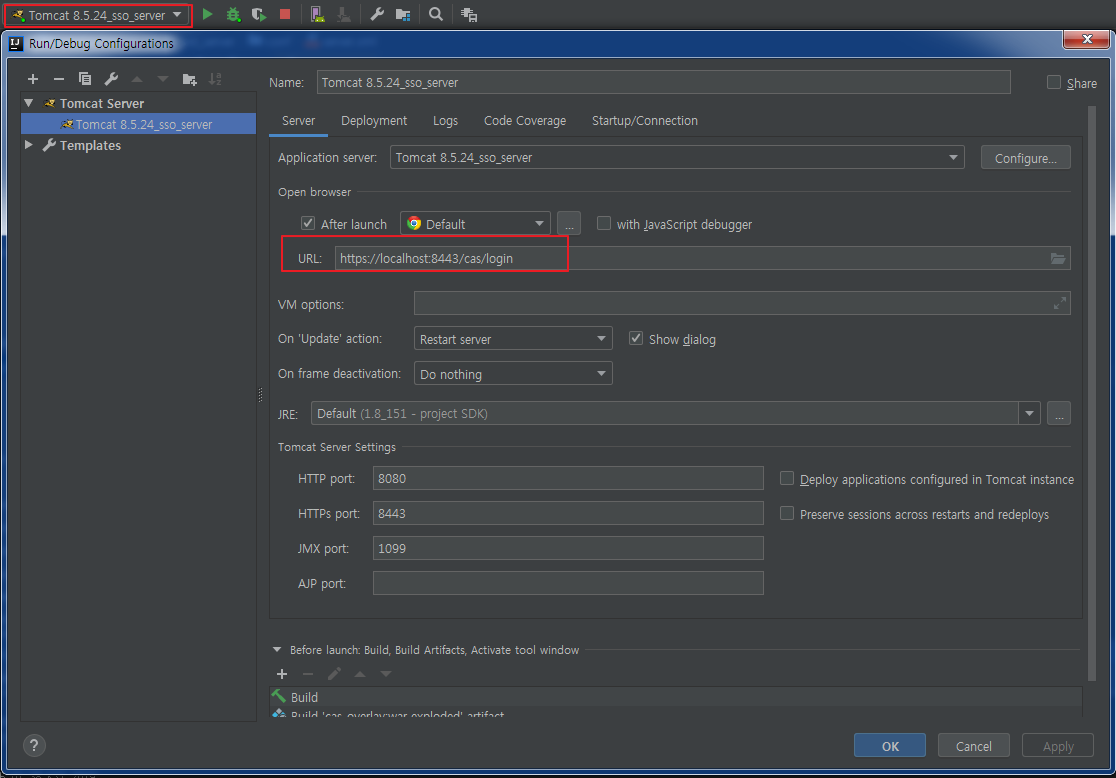Remove selected configuration with minus icon

point(59,79)
